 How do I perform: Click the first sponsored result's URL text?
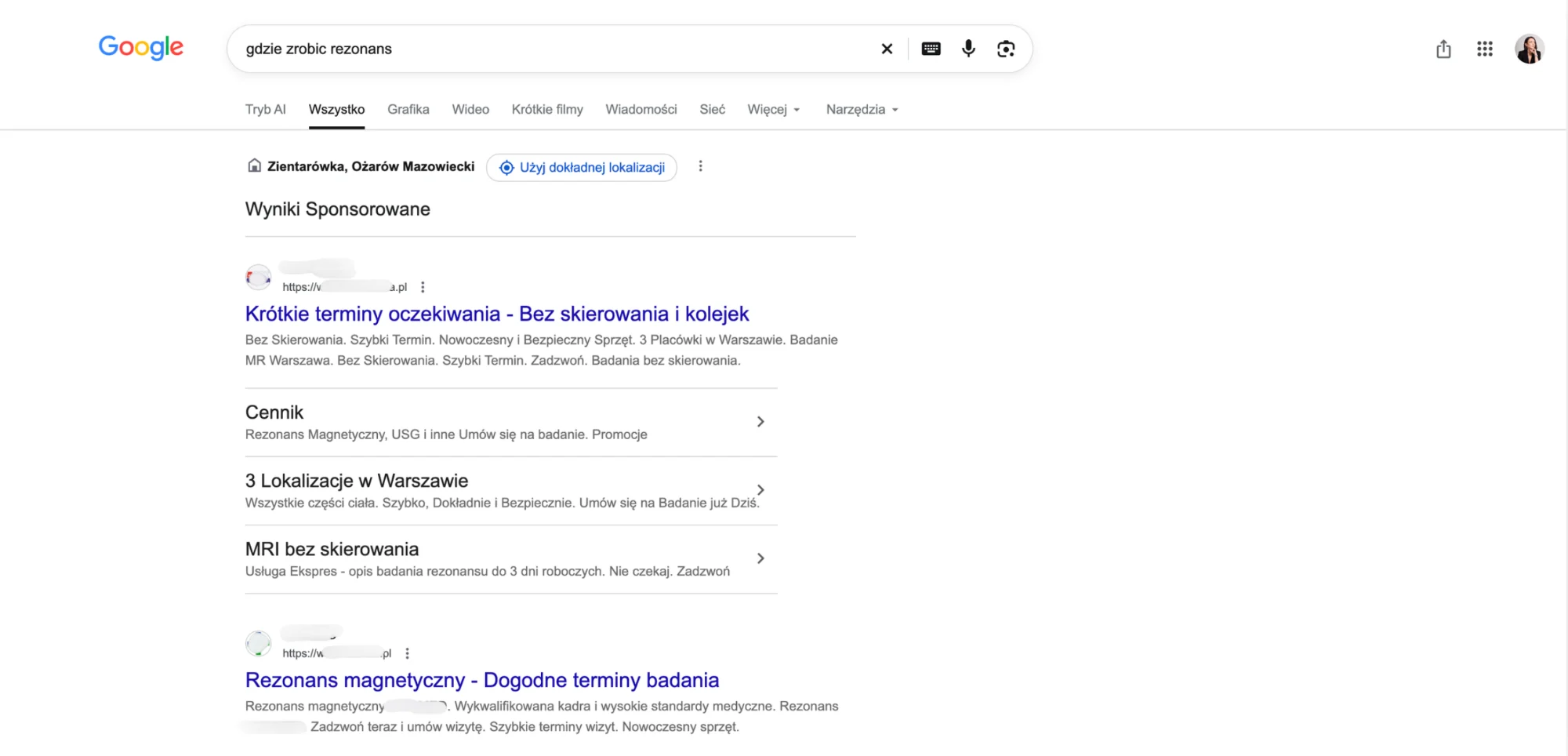[345, 287]
